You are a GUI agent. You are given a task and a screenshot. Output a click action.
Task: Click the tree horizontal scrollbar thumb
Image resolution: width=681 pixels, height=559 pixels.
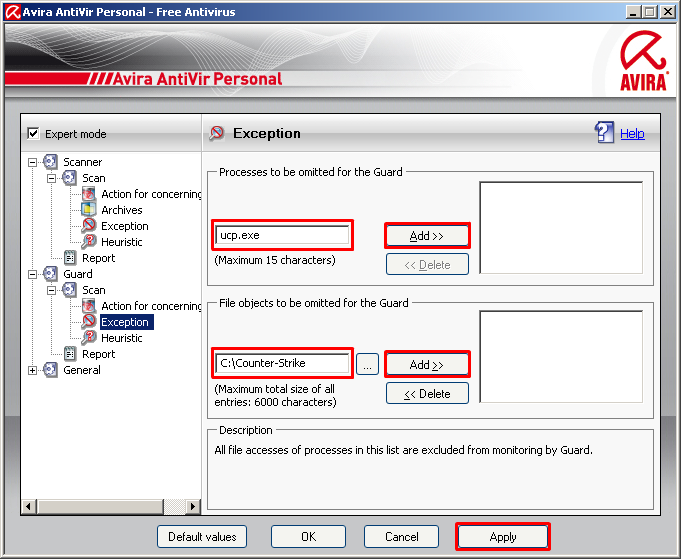tap(100, 506)
